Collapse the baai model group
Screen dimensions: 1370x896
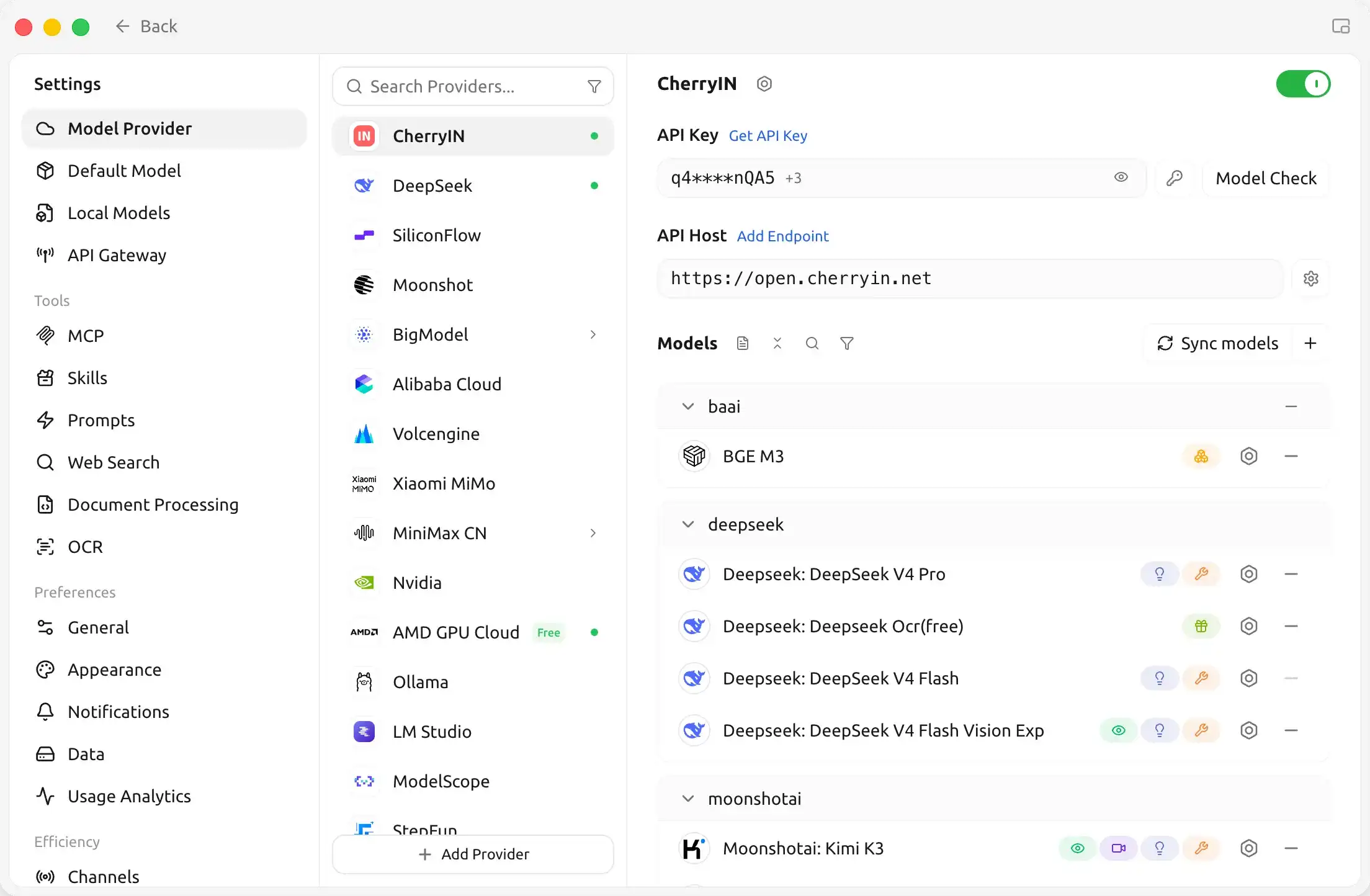point(687,406)
